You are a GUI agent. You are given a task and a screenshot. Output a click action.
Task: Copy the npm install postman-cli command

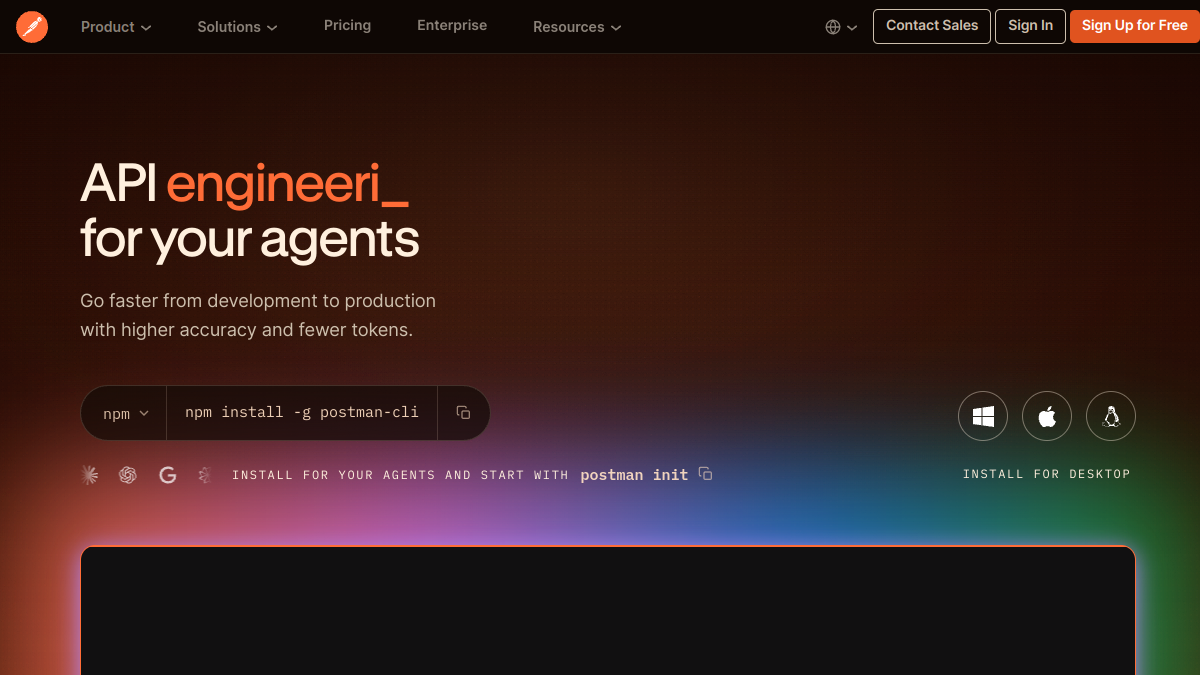click(463, 413)
